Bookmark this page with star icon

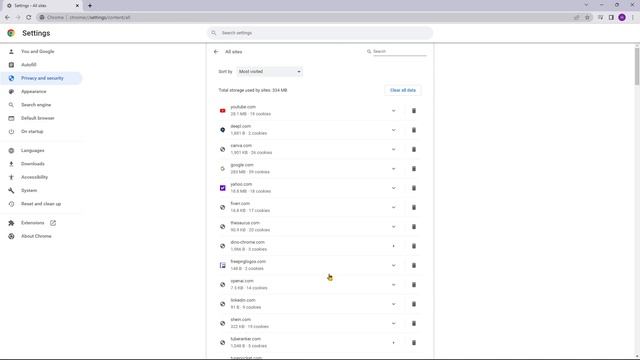(x=587, y=18)
